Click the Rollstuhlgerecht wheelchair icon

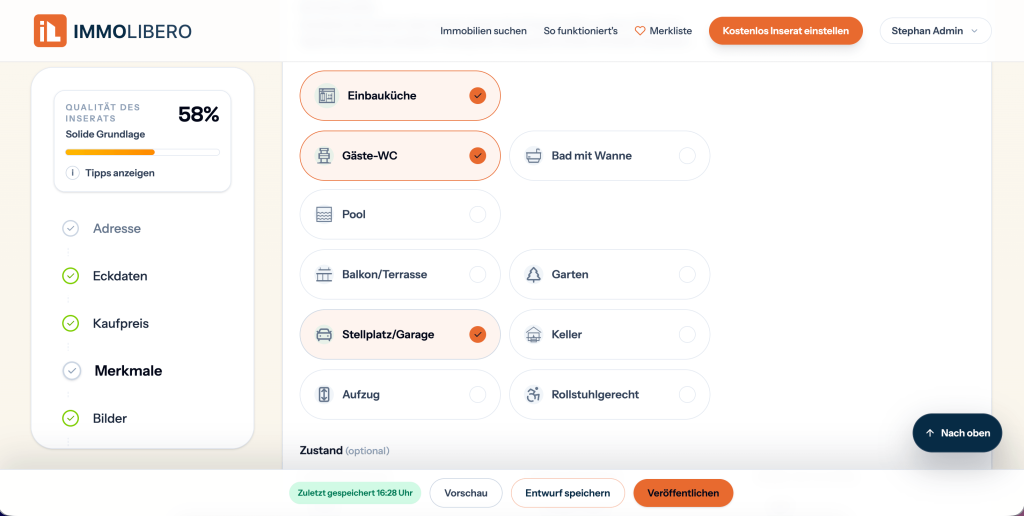(x=534, y=395)
